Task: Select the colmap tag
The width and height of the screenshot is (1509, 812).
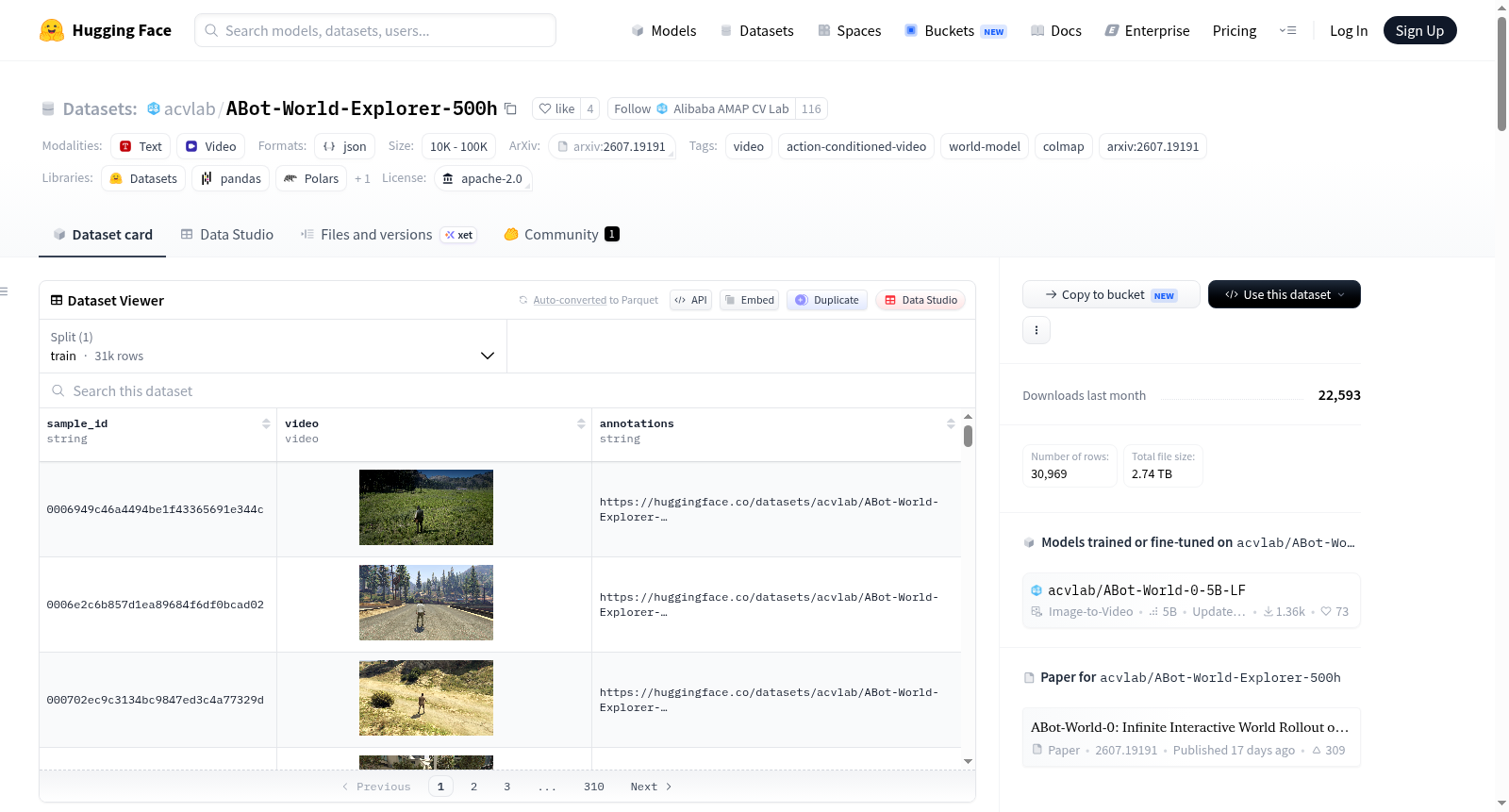Action: pos(1064,146)
